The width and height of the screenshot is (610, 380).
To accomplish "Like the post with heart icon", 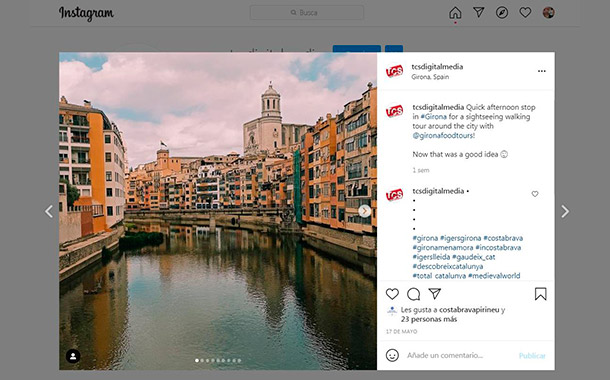I will tap(392, 294).
